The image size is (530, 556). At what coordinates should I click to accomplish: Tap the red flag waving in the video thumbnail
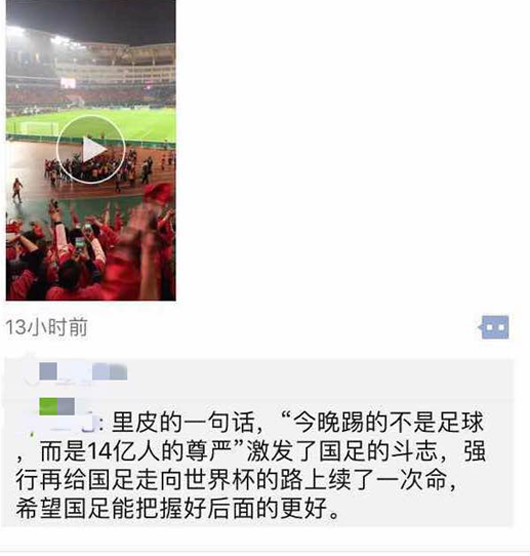click(158, 191)
